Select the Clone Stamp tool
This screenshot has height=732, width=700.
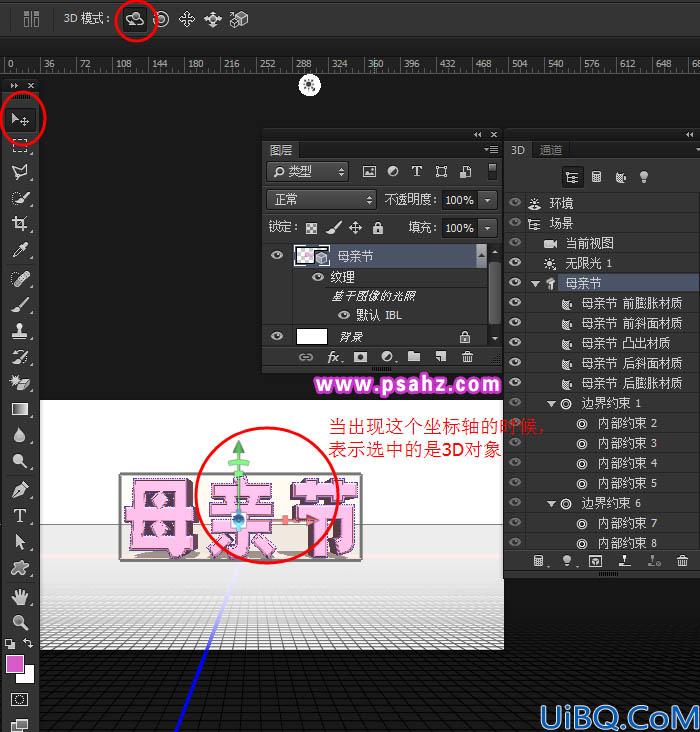[x=20, y=331]
